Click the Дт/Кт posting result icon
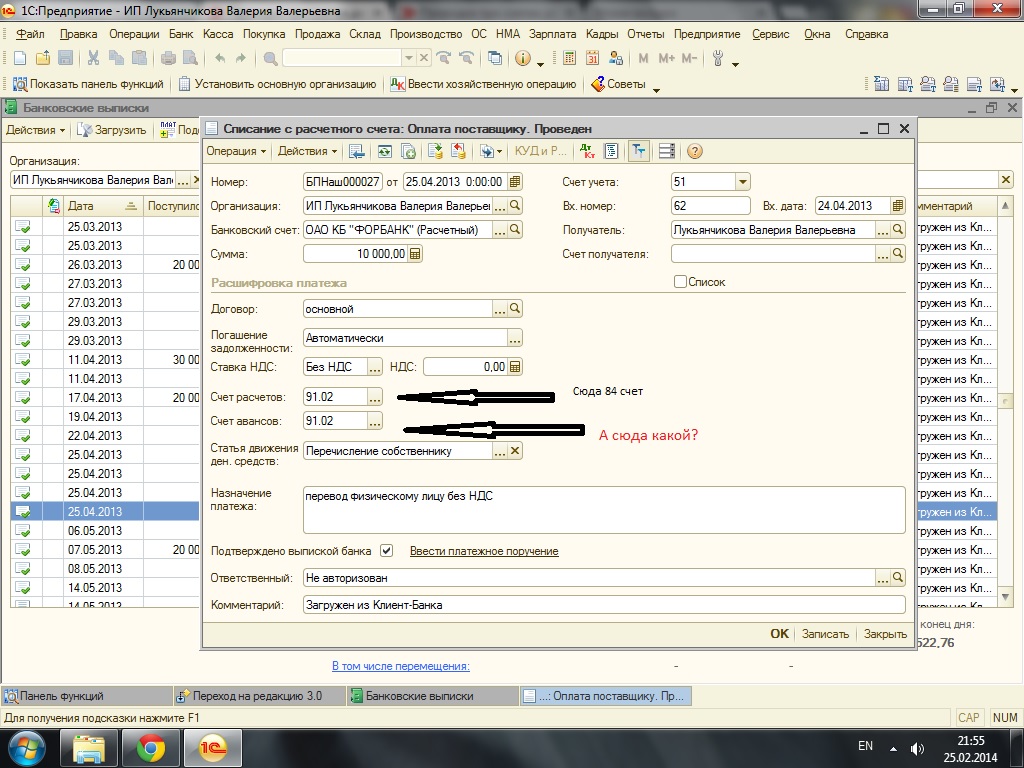Image resolution: width=1024 pixels, height=768 pixels. click(x=586, y=151)
